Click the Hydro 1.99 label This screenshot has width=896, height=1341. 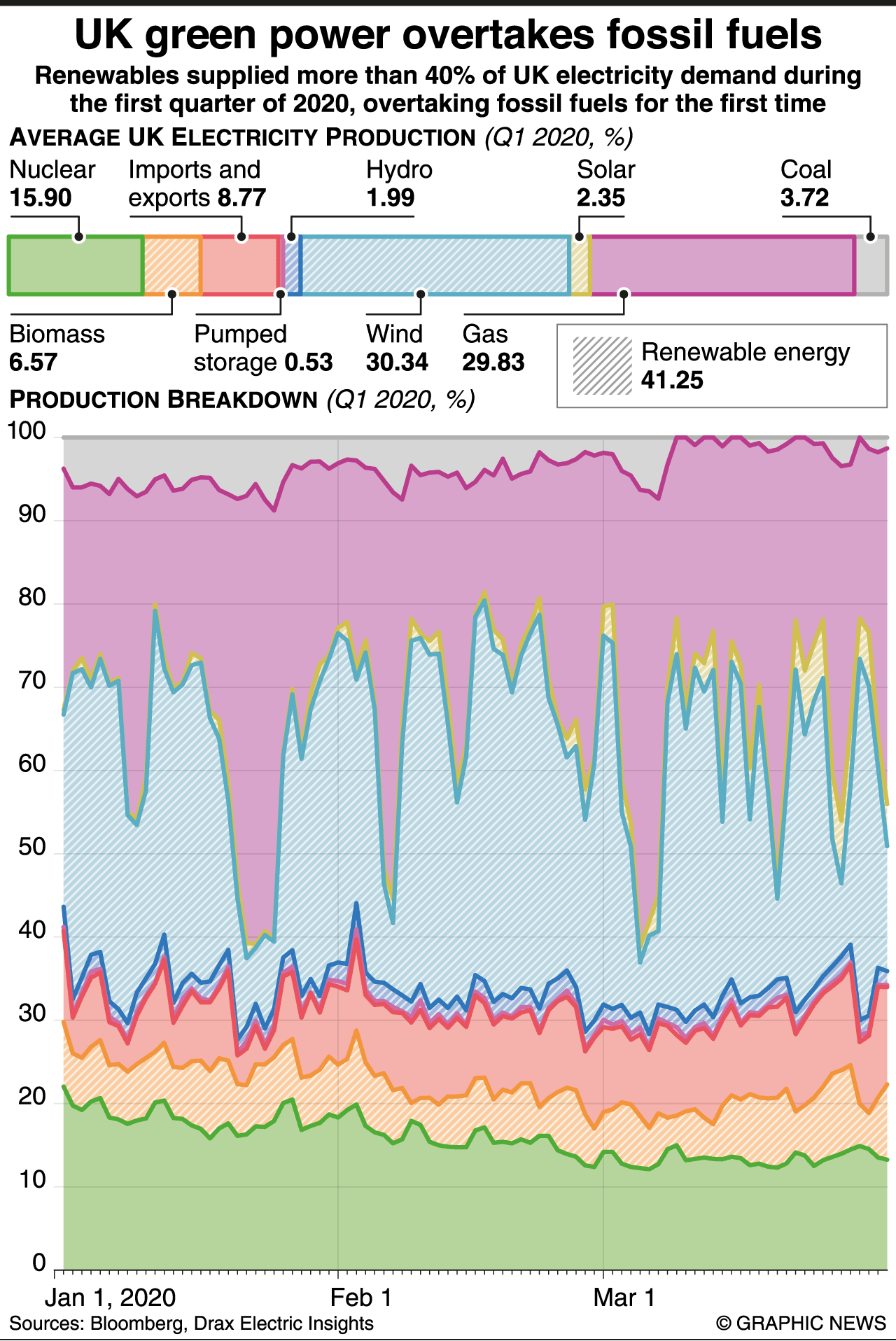[399, 184]
